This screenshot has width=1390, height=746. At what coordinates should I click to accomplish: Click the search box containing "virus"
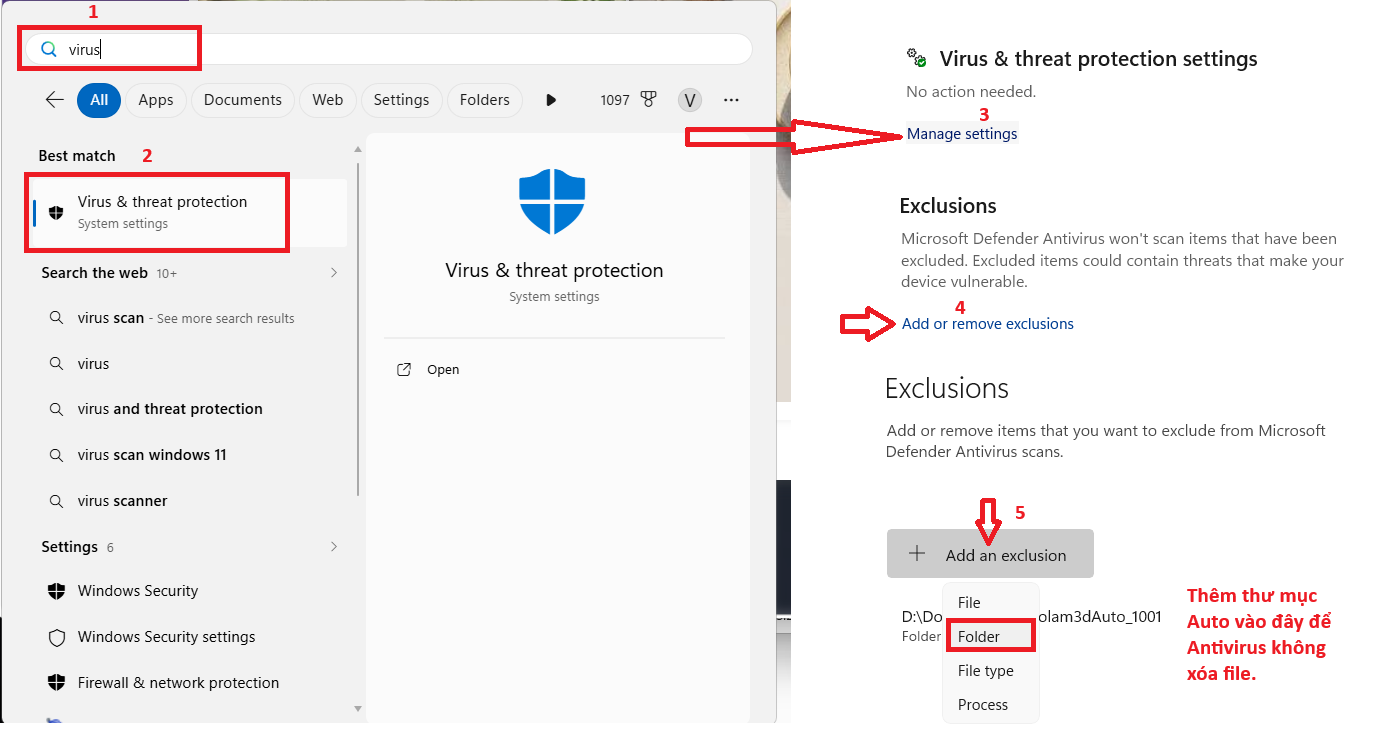coord(387,49)
